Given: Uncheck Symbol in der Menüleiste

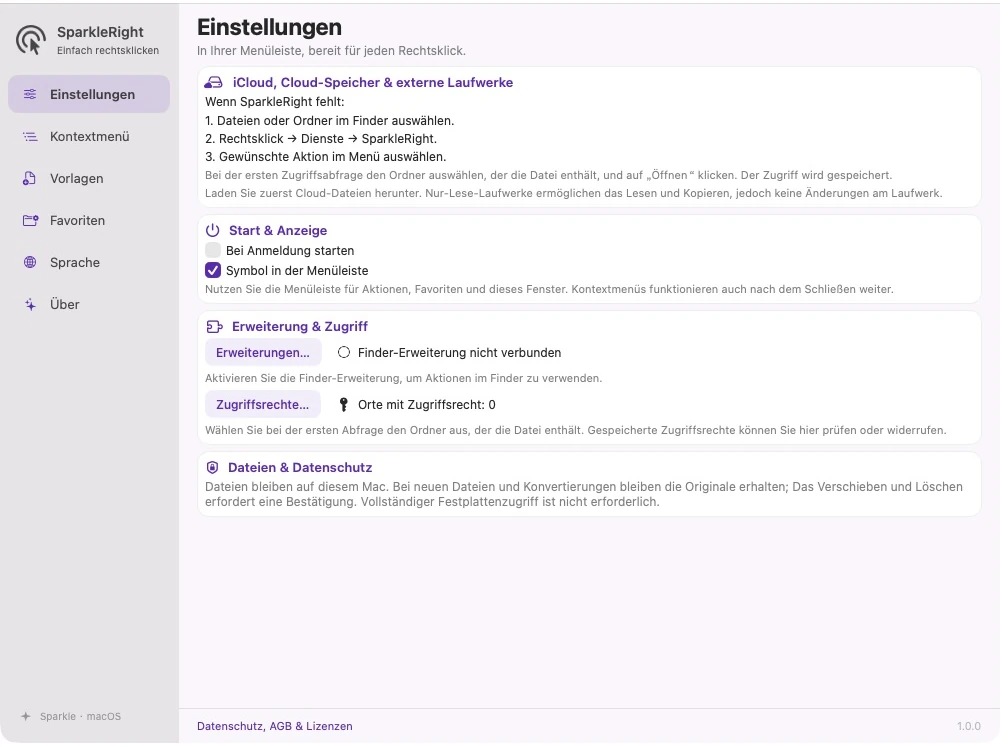Looking at the screenshot, I should point(213,270).
